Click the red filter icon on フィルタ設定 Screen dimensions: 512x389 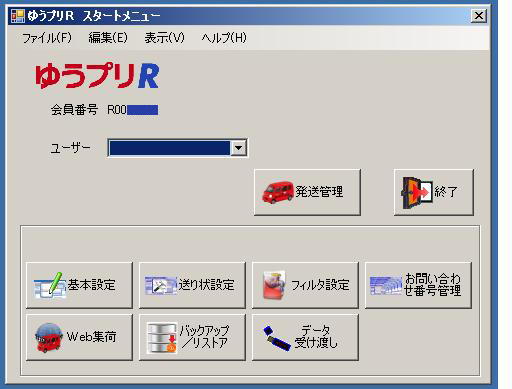[274, 285]
